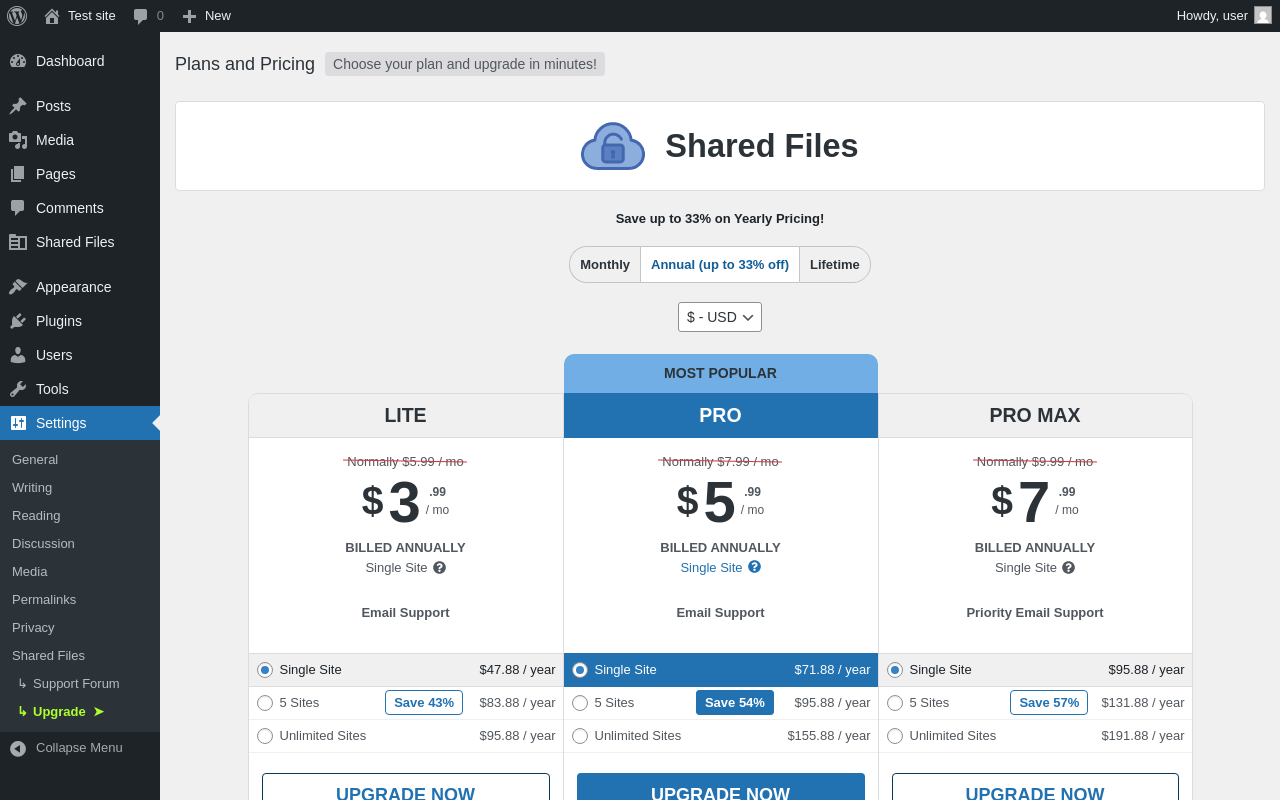The height and width of the screenshot is (800, 1280).
Task: Click the Permalinks settings submenu item
Action: [44, 599]
